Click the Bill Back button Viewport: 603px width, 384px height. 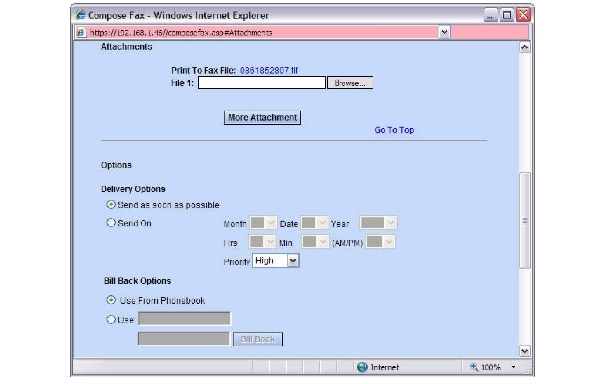pos(258,339)
